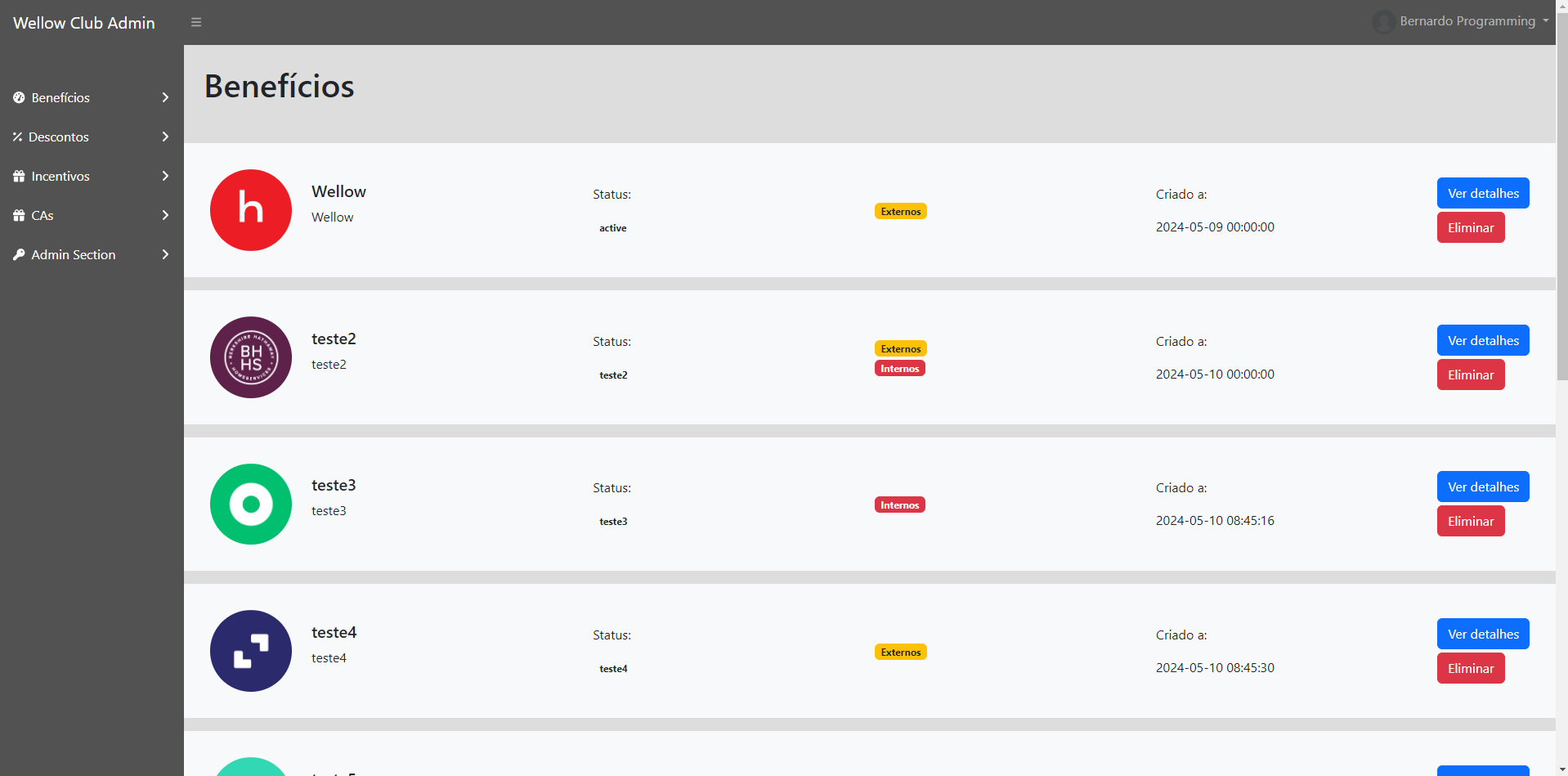Open the CAs menu item
This screenshot has width=1568, height=776.
pyautogui.click(x=43, y=215)
